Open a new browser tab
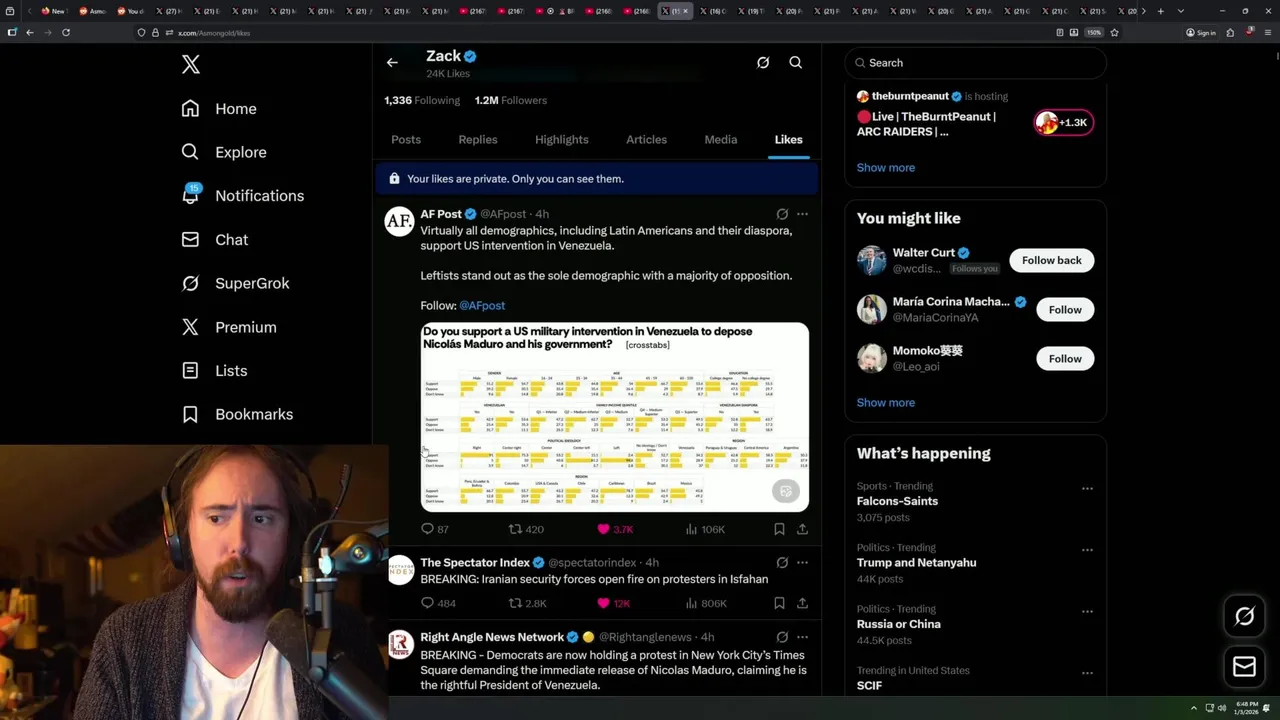Screen dimensions: 1280x720 [x=1160, y=11]
